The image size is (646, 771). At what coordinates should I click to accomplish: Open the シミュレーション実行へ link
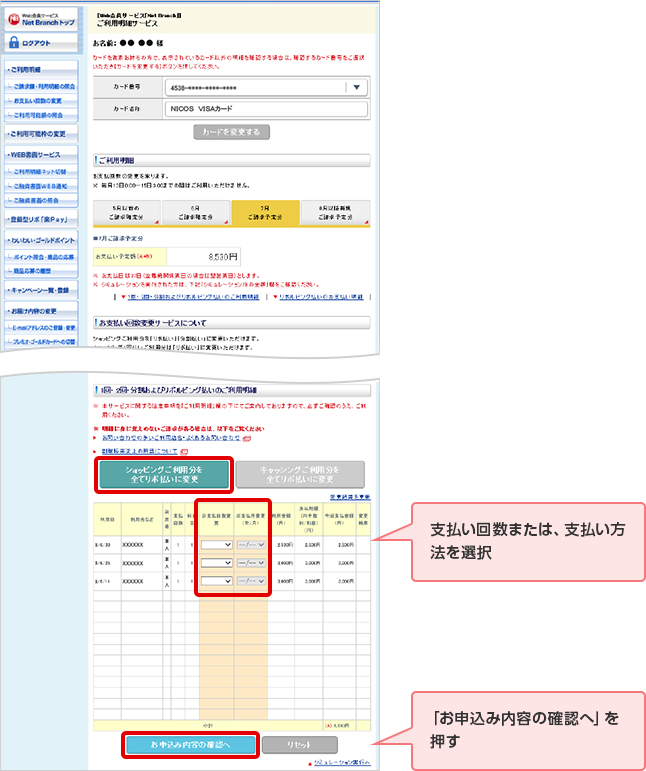[x=343, y=762]
